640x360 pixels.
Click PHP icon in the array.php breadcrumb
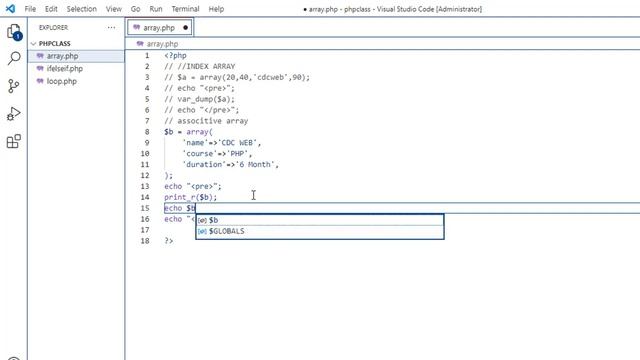[140, 44]
